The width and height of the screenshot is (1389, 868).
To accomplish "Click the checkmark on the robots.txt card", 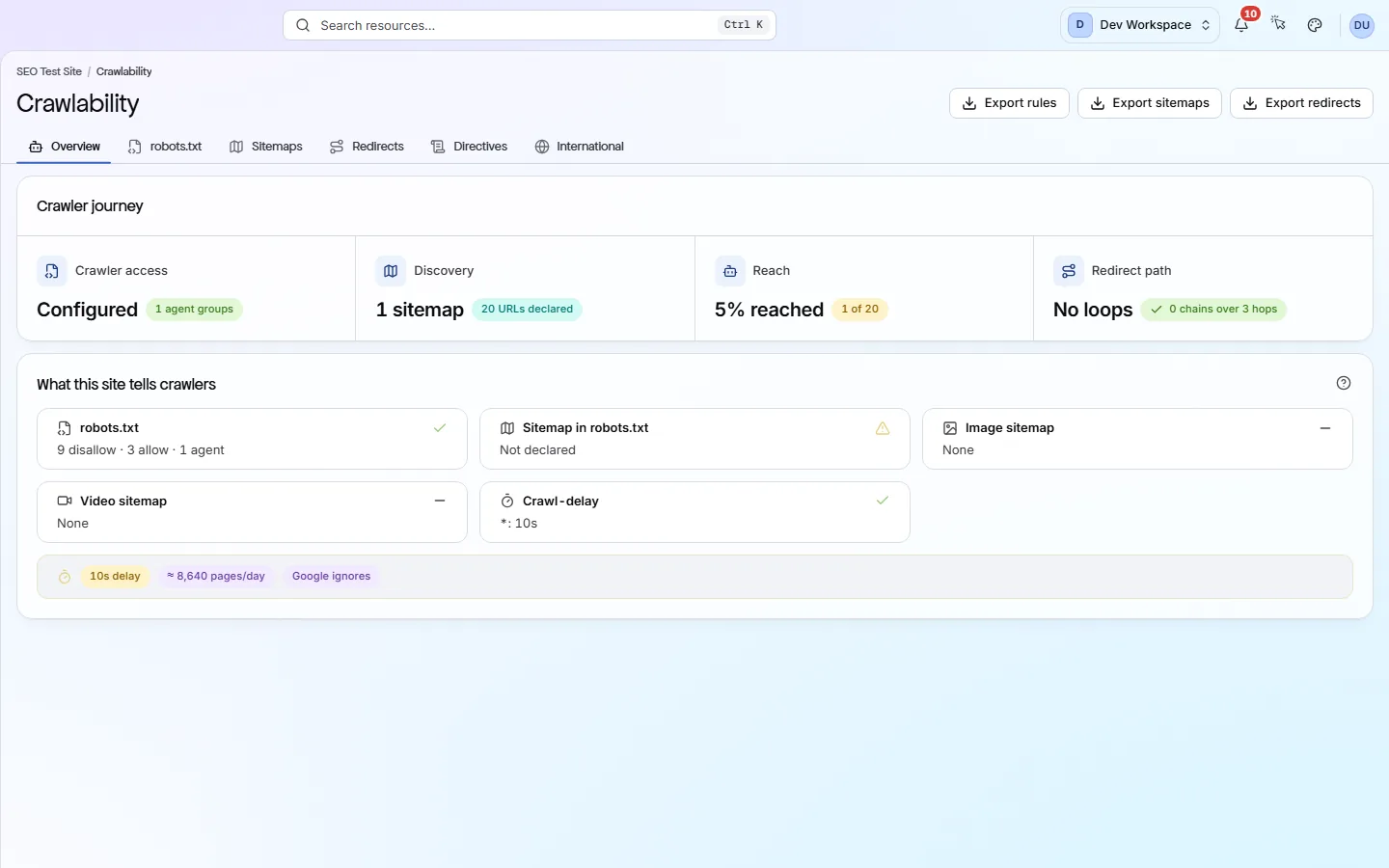I will click(x=440, y=428).
